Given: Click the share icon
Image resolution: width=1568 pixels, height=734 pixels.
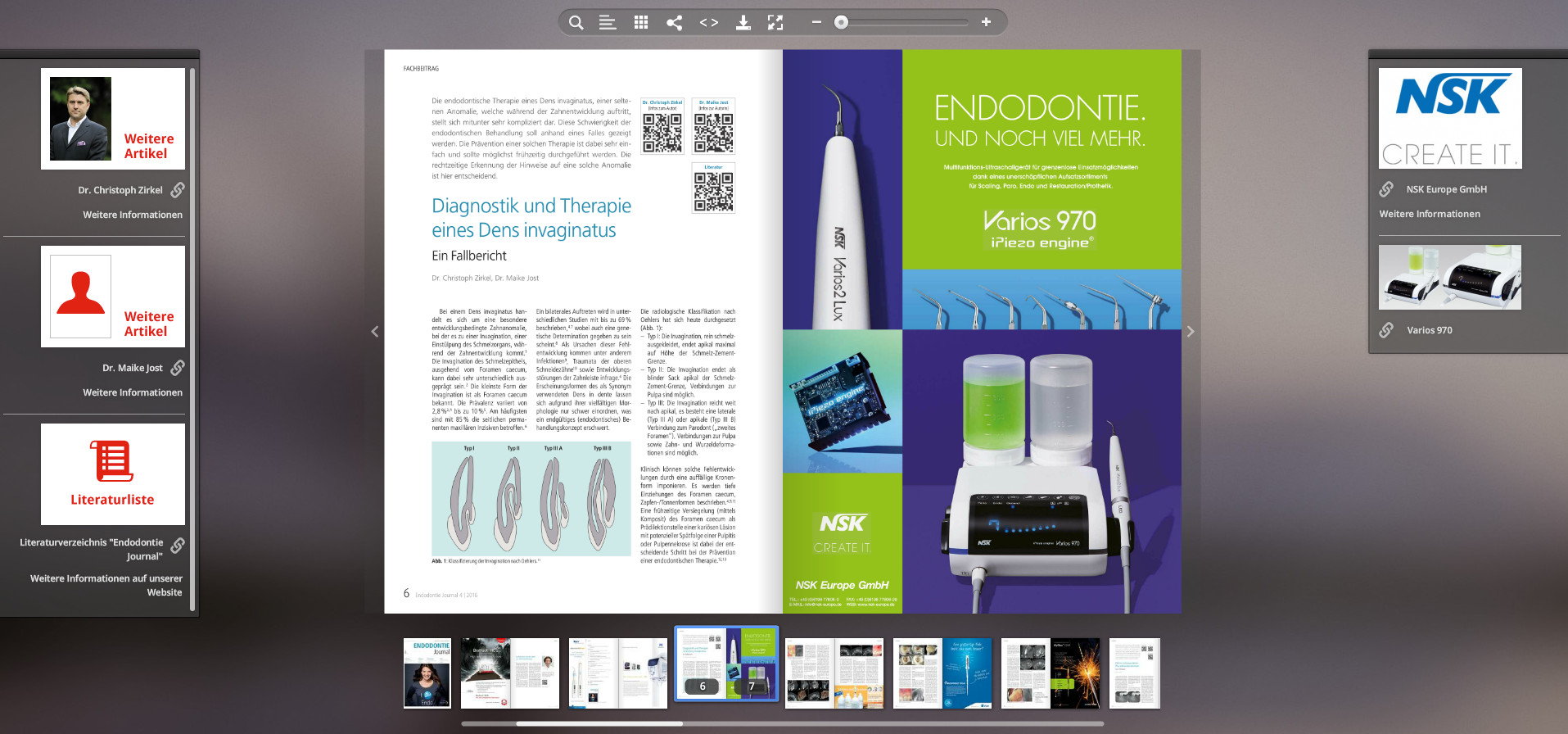Looking at the screenshot, I should [675, 23].
